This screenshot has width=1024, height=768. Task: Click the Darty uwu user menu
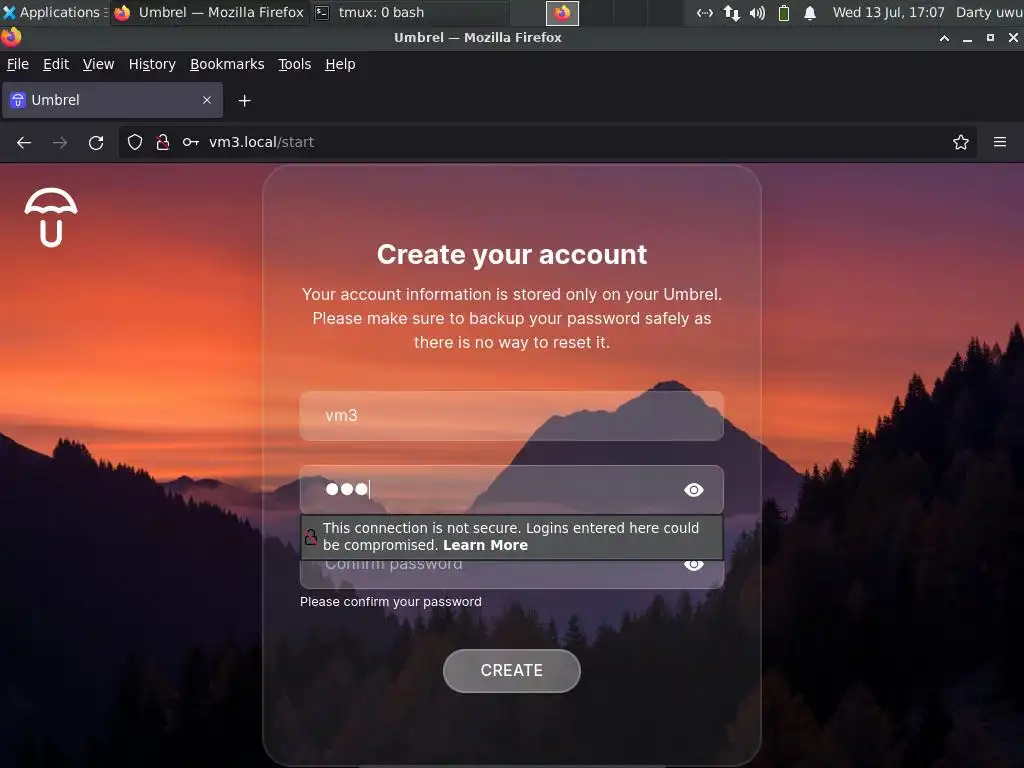[x=989, y=12]
